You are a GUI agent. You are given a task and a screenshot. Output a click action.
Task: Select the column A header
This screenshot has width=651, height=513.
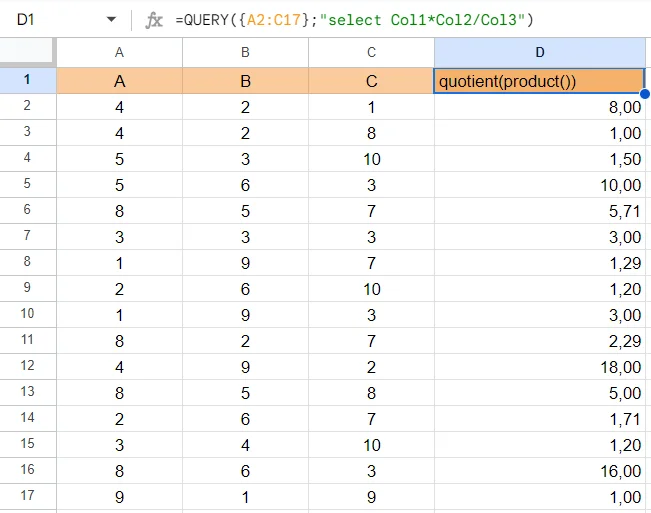tap(119, 52)
